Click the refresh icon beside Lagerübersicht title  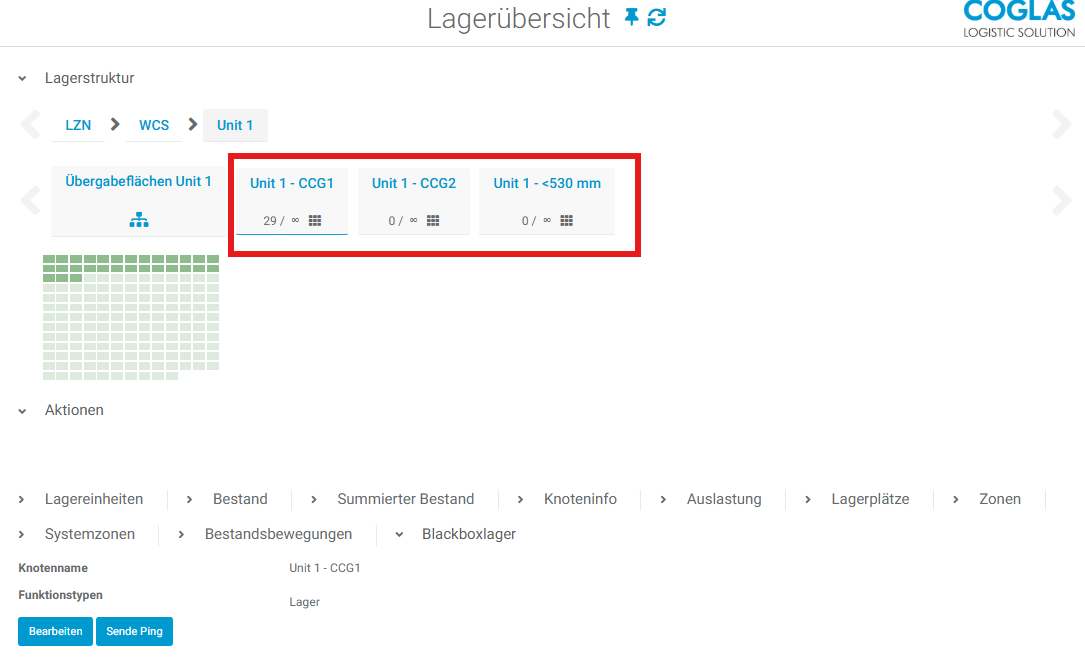657,17
